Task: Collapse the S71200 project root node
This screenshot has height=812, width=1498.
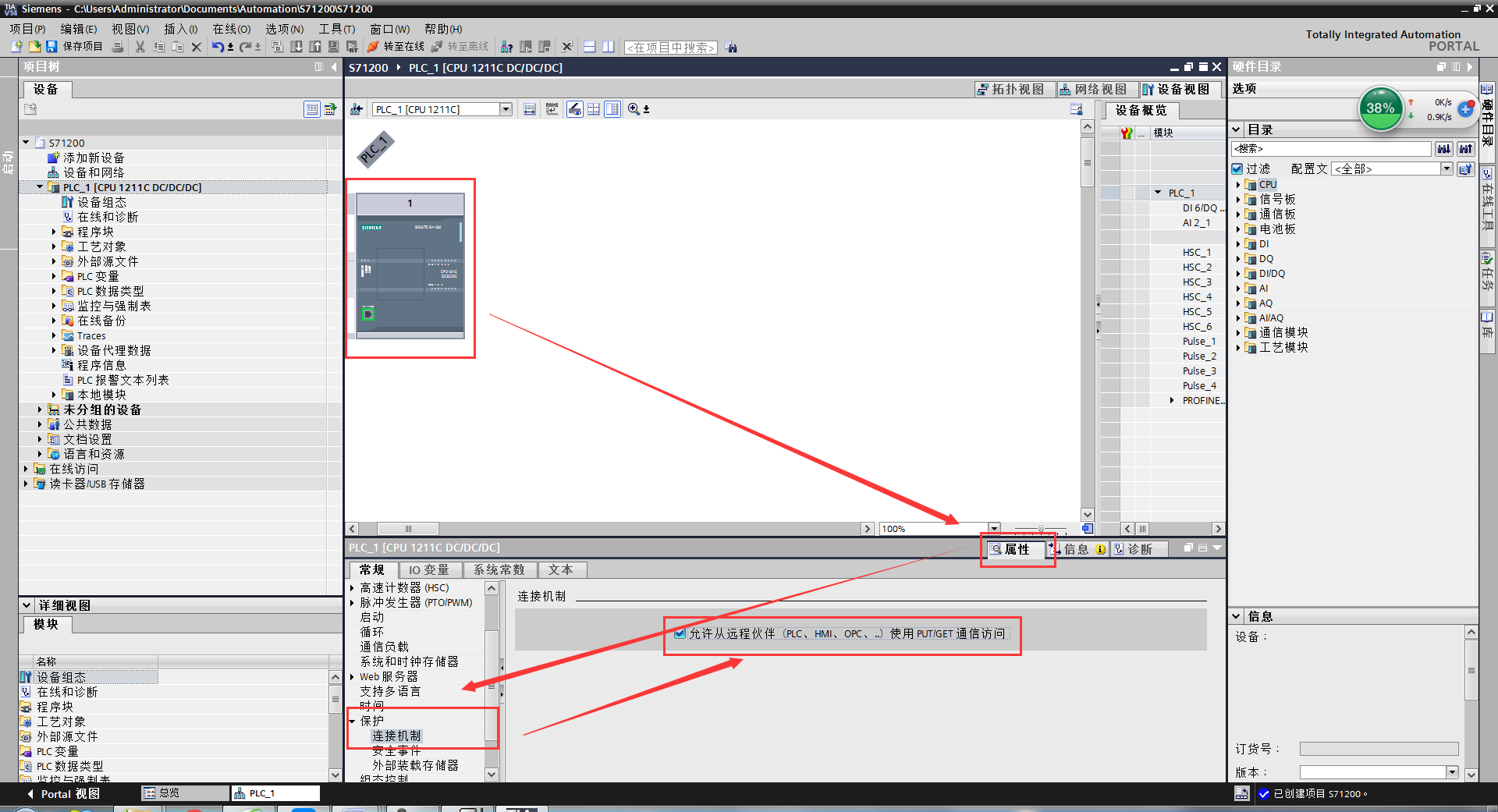Action: 26,143
